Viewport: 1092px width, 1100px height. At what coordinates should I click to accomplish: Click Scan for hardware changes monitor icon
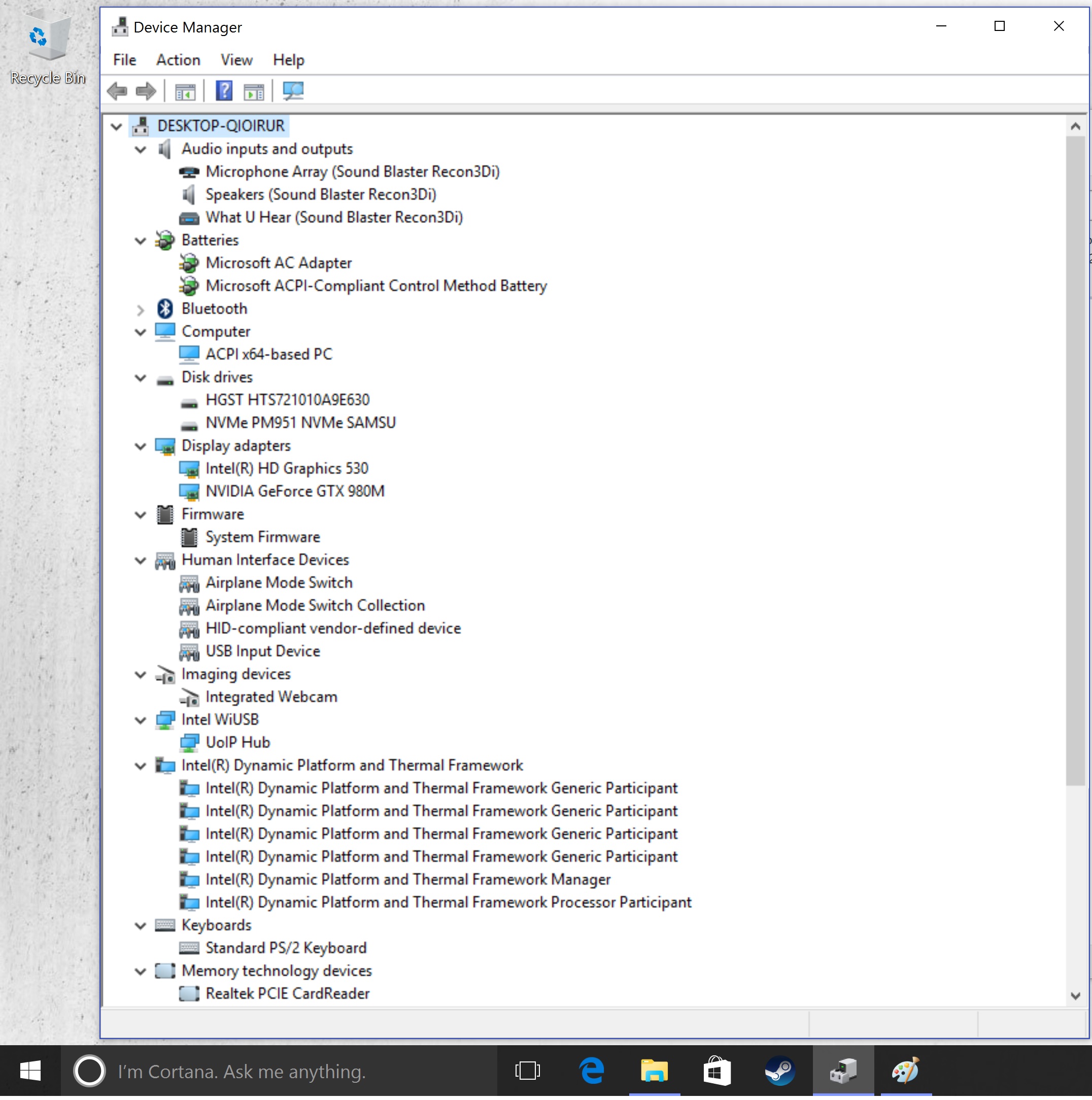tap(293, 91)
